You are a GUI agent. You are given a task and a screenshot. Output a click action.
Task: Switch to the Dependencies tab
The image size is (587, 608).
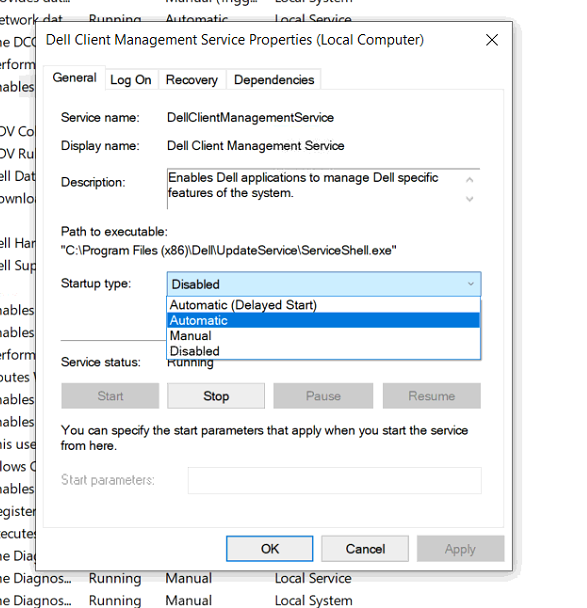click(274, 80)
